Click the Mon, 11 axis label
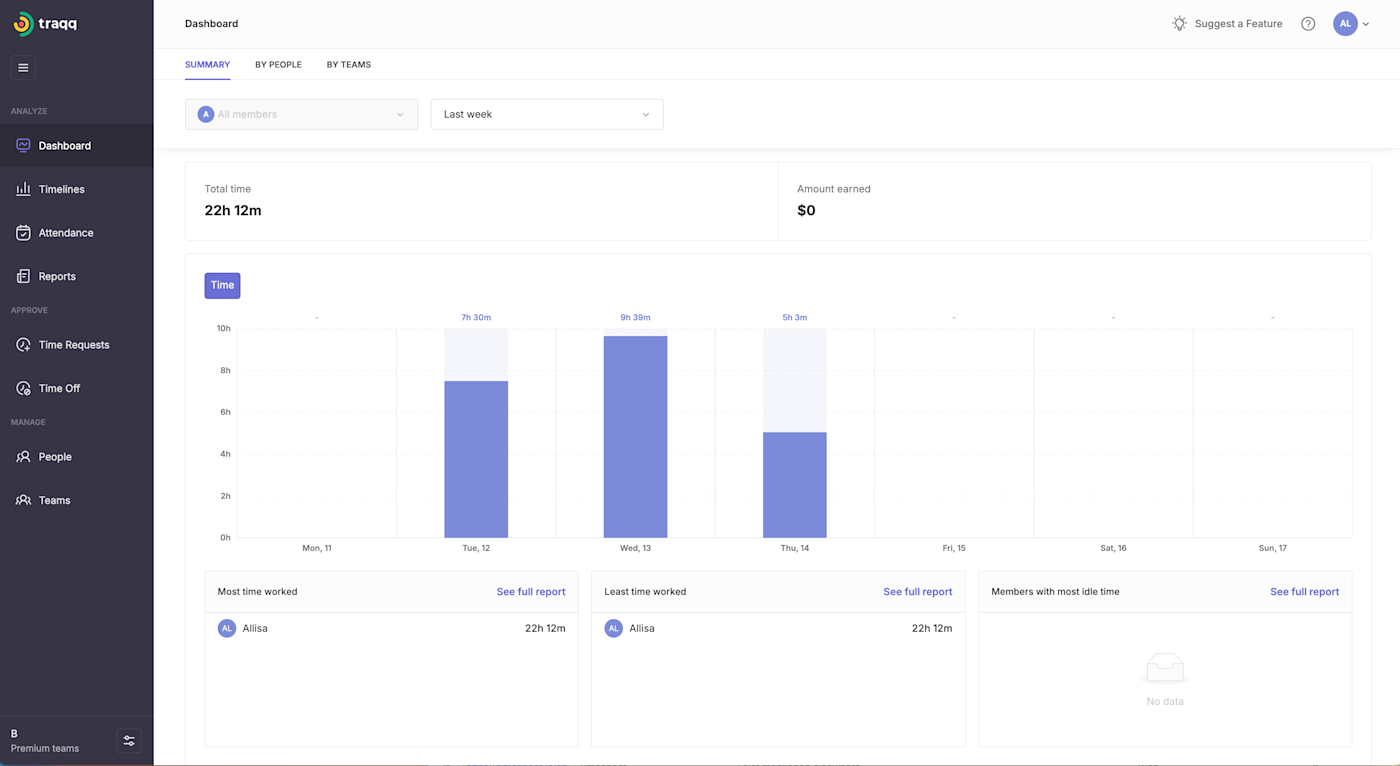The height and width of the screenshot is (766, 1400). click(x=317, y=548)
